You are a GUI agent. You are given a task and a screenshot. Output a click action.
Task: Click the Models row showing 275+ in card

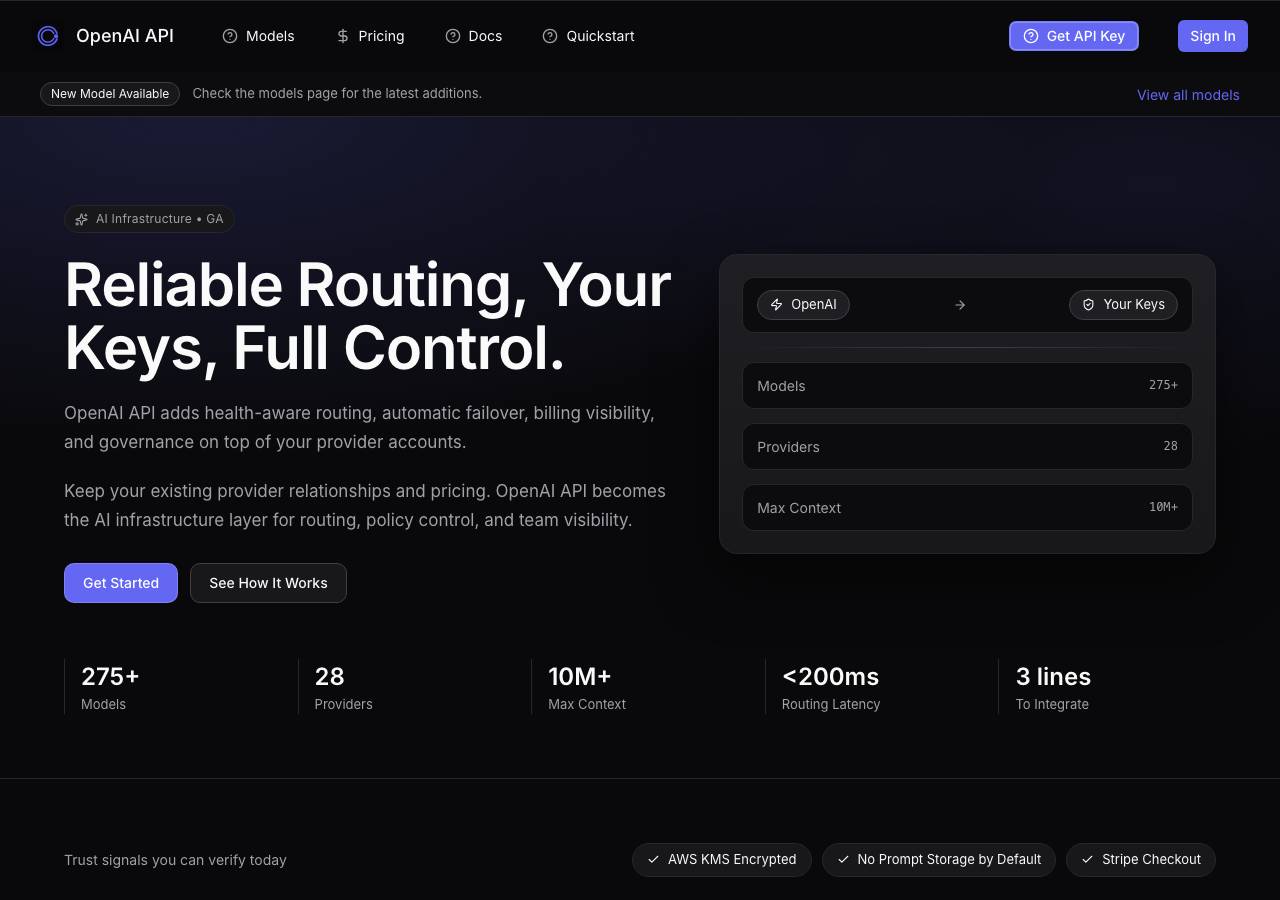pos(967,386)
